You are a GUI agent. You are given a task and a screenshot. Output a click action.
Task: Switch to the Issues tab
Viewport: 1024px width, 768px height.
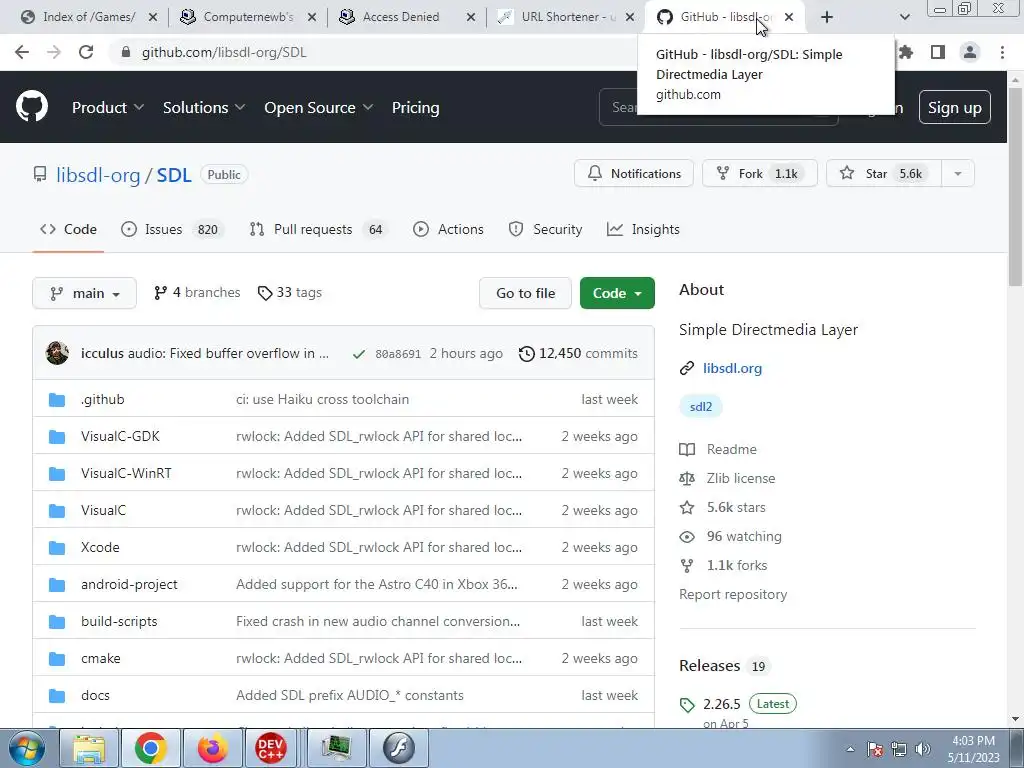(x=172, y=229)
